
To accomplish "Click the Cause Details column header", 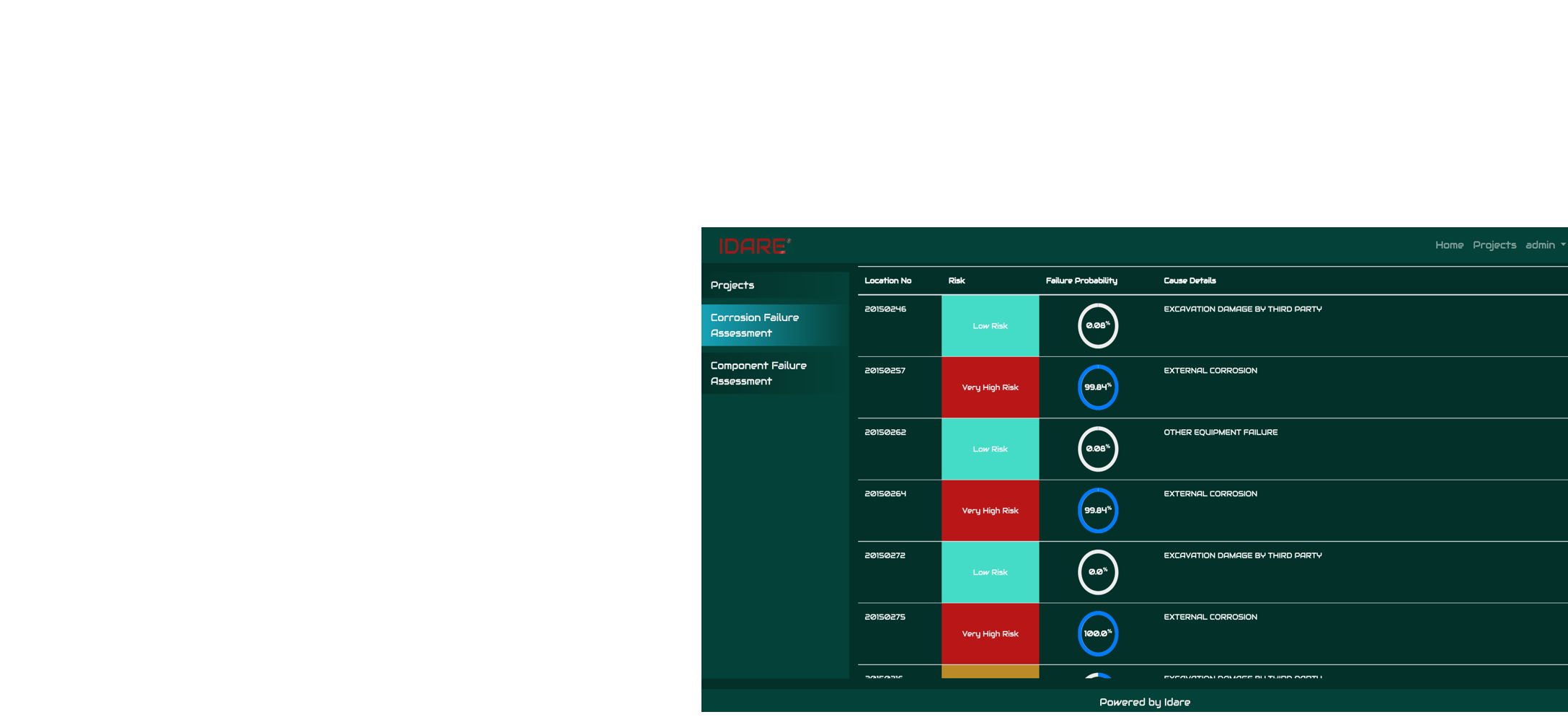I will pos(1190,281).
